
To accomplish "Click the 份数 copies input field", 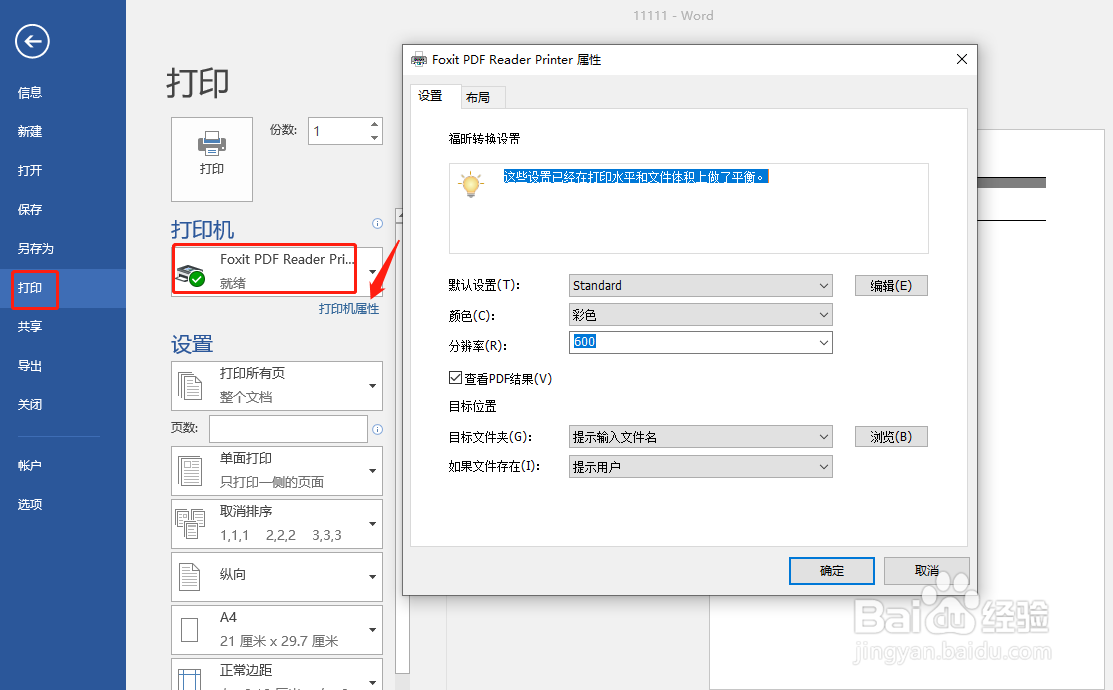I will coord(338,131).
